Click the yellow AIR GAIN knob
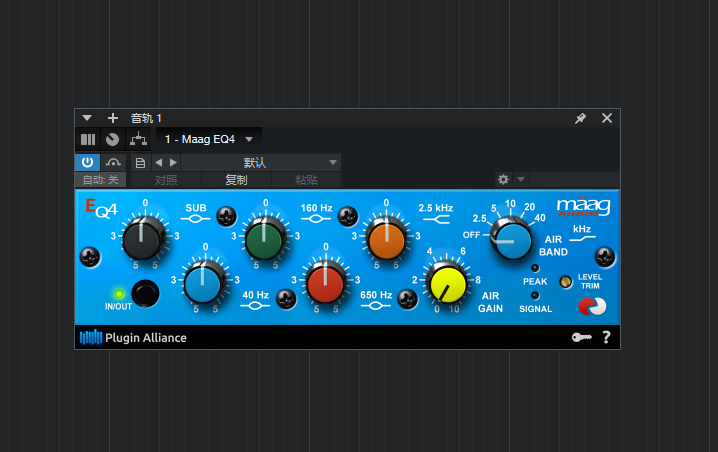718x452 pixels. tap(446, 283)
